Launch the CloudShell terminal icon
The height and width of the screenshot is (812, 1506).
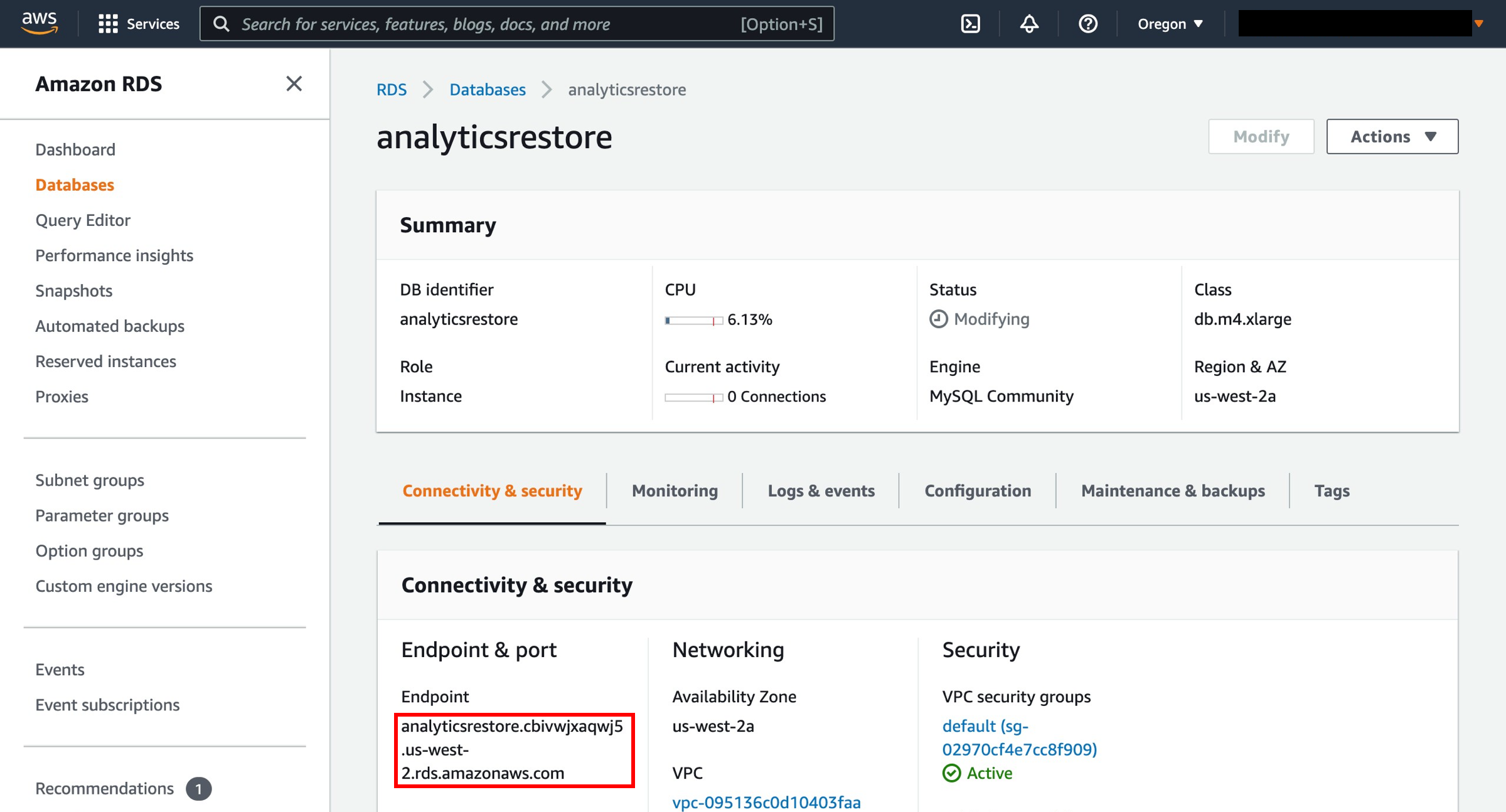pyautogui.click(x=970, y=24)
